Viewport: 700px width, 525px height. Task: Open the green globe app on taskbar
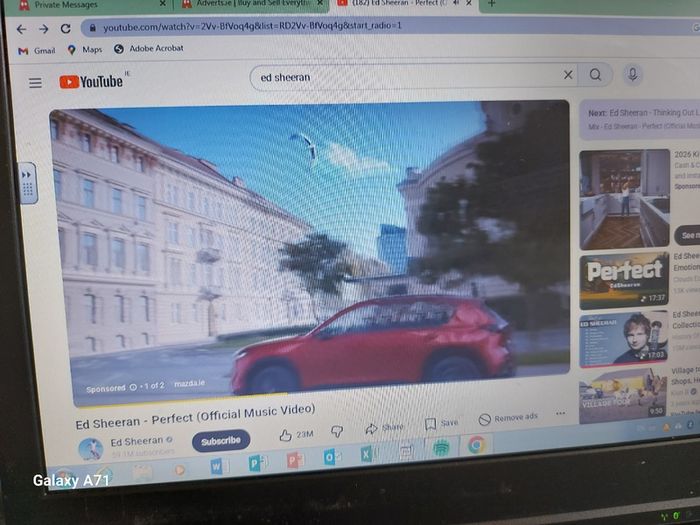(442, 448)
